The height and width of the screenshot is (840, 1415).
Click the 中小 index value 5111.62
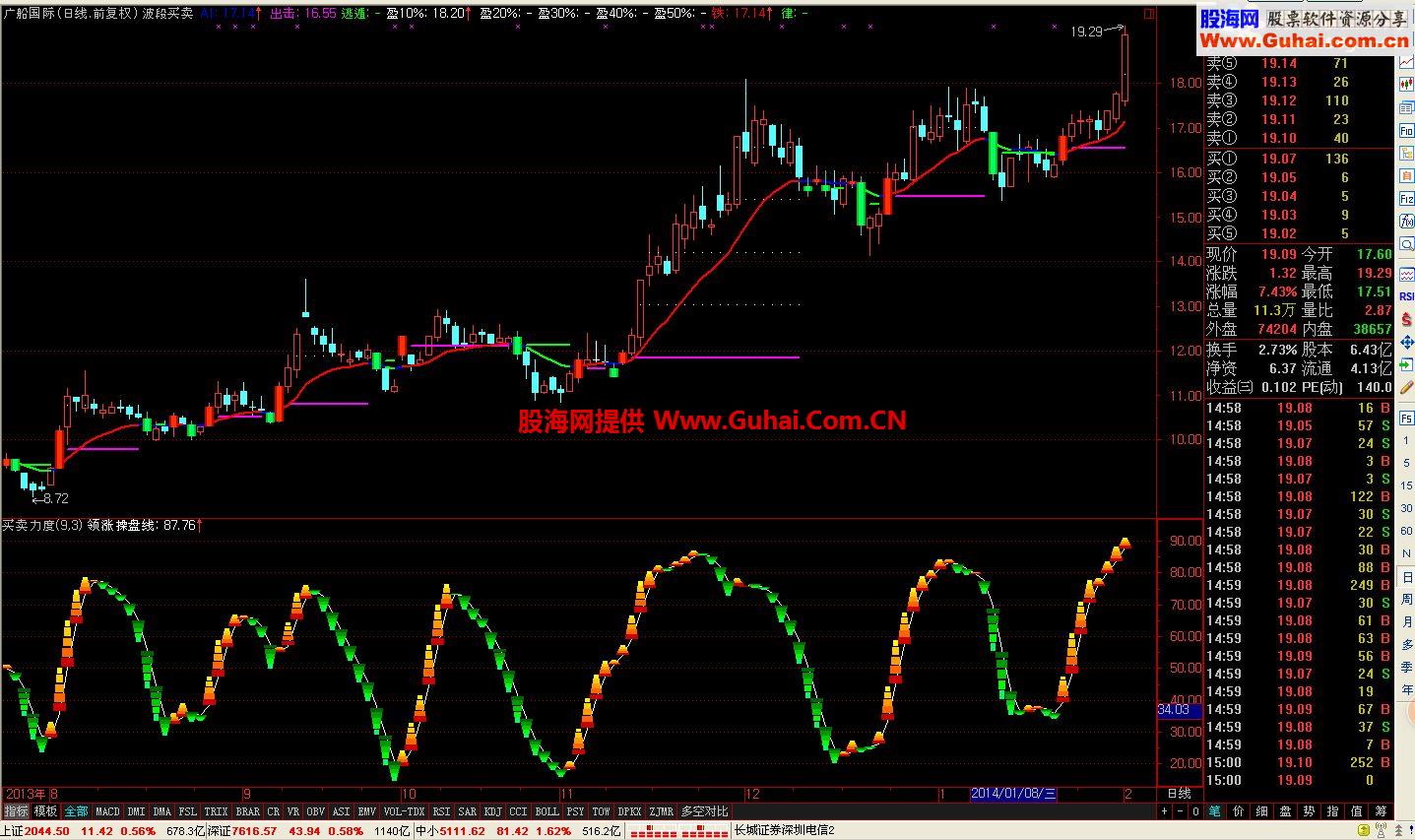(x=463, y=832)
